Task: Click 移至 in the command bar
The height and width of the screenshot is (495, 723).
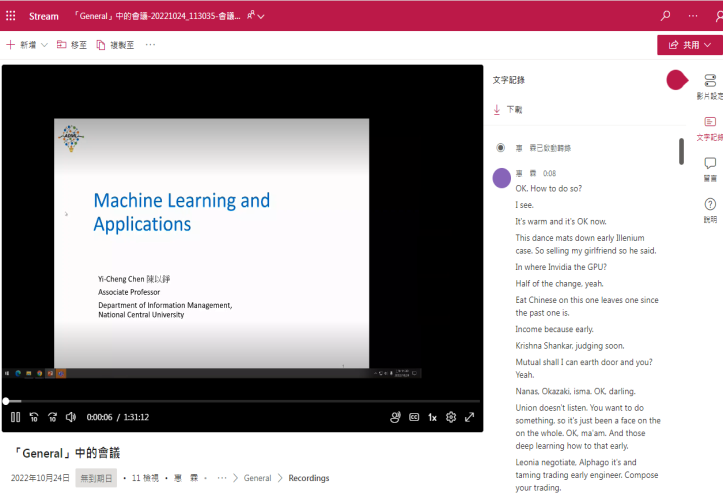Action: (x=72, y=45)
